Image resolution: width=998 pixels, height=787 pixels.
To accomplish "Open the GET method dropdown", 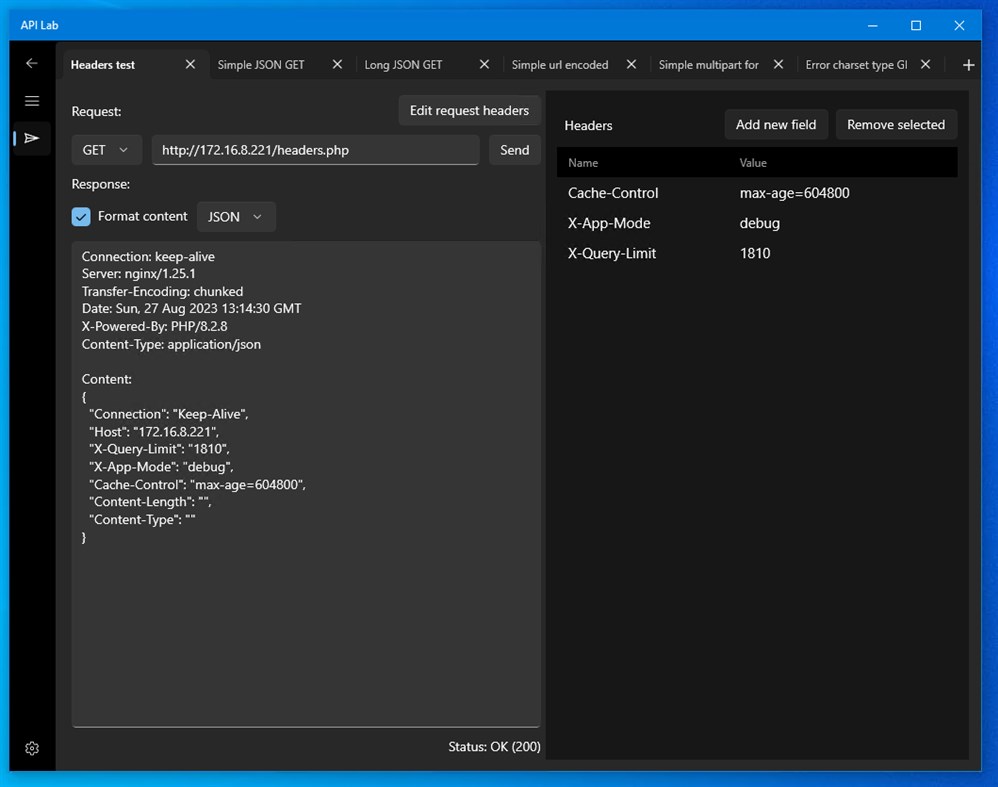I will [x=106, y=149].
